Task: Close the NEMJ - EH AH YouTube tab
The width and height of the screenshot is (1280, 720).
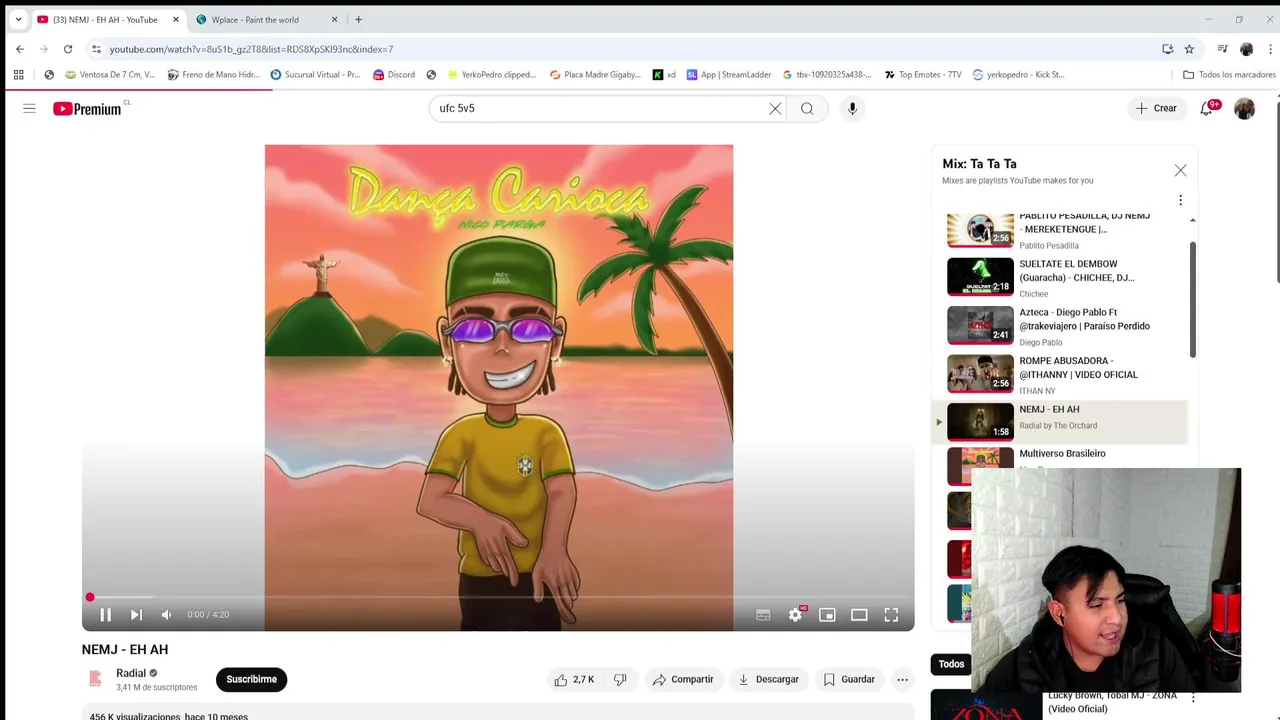Action: click(176, 20)
